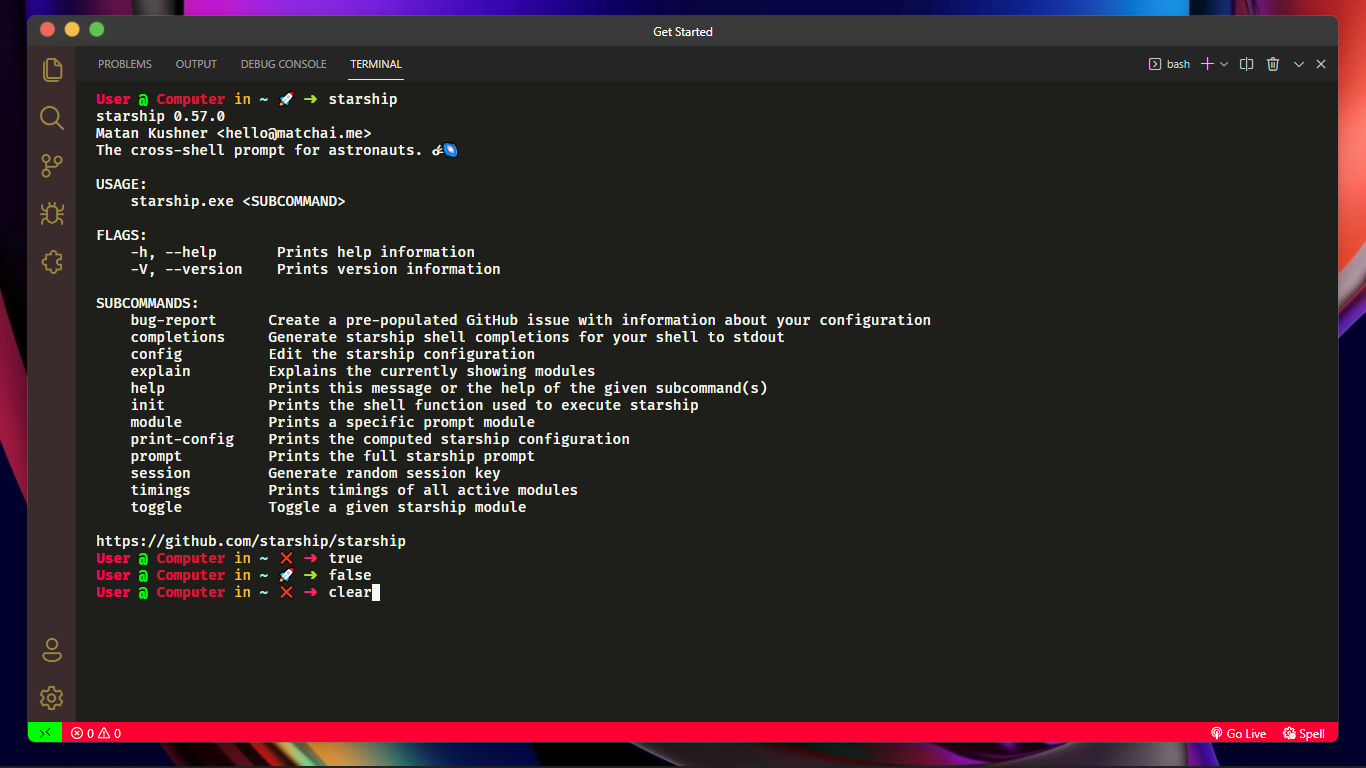Click the 'timings' subcommand text
The image size is (1366, 768).
point(160,490)
